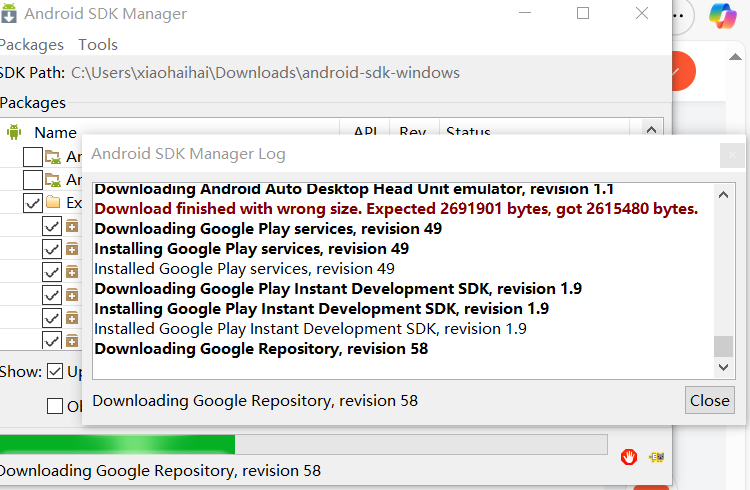Image resolution: width=750 pixels, height=490 pixels.
Task: Click 'Downloading Android Auto Desktop Head Unit emulator' line
Action: pyautogui.click(x=354, y=189)
